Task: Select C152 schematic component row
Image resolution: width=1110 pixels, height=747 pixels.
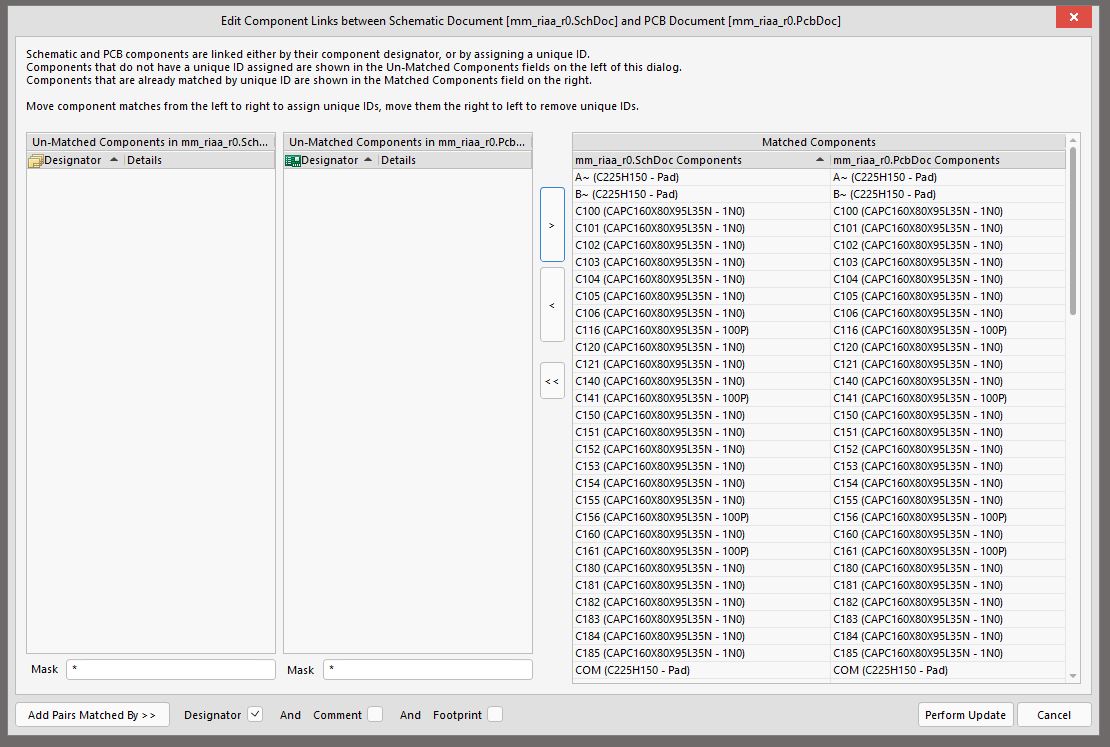Action: point(701,449)
